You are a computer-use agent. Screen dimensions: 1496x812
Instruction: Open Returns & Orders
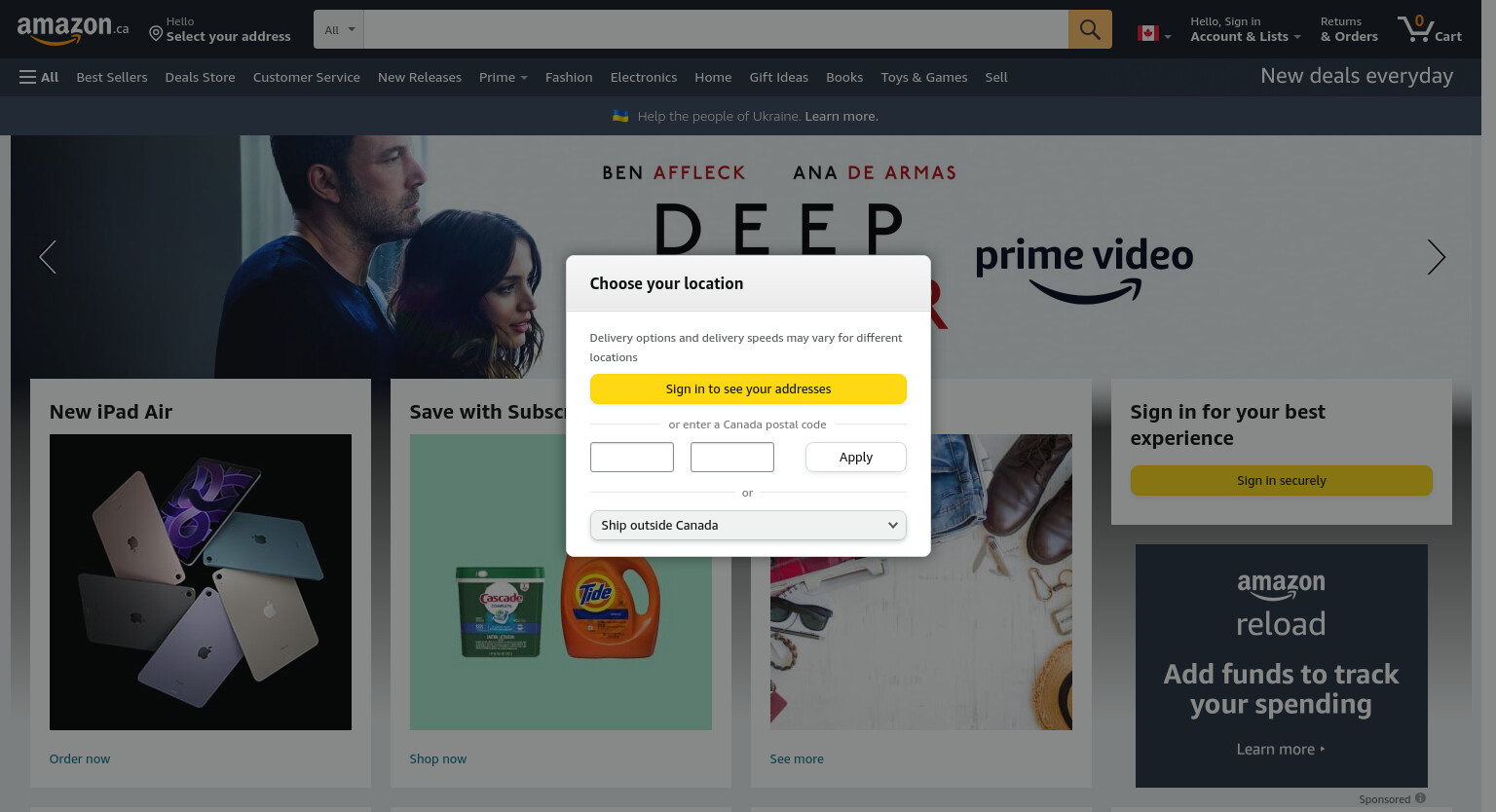[1349, 29]
